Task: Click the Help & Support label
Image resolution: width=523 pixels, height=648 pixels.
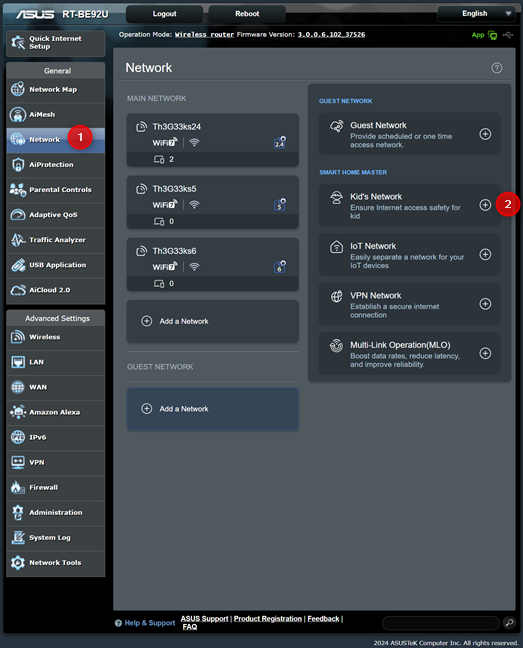Action: click(150, 623)
